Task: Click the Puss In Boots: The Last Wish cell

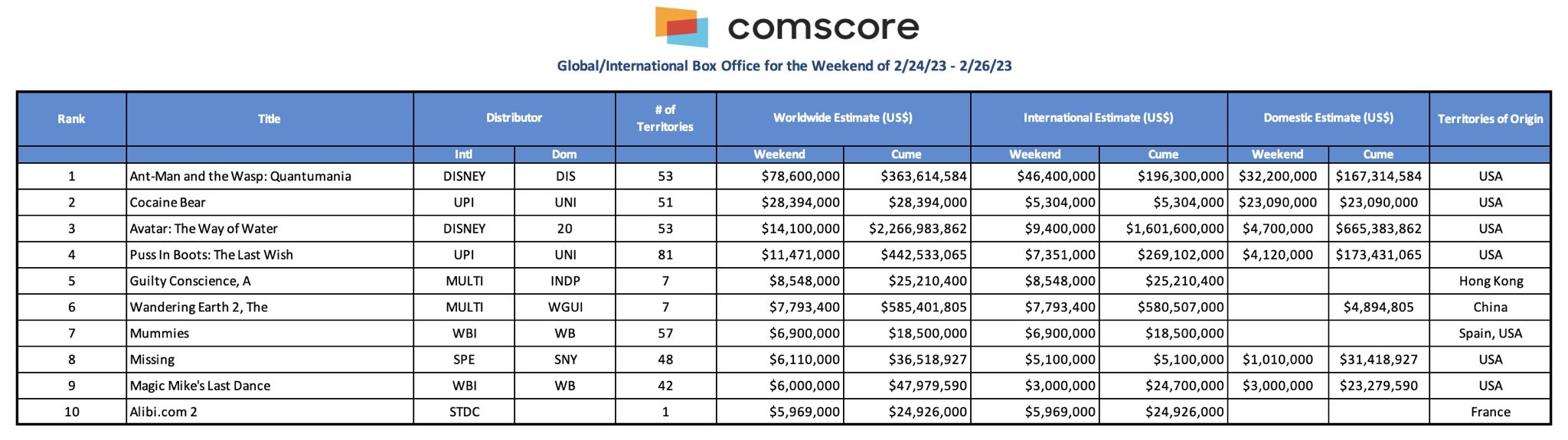Action: 269,255
